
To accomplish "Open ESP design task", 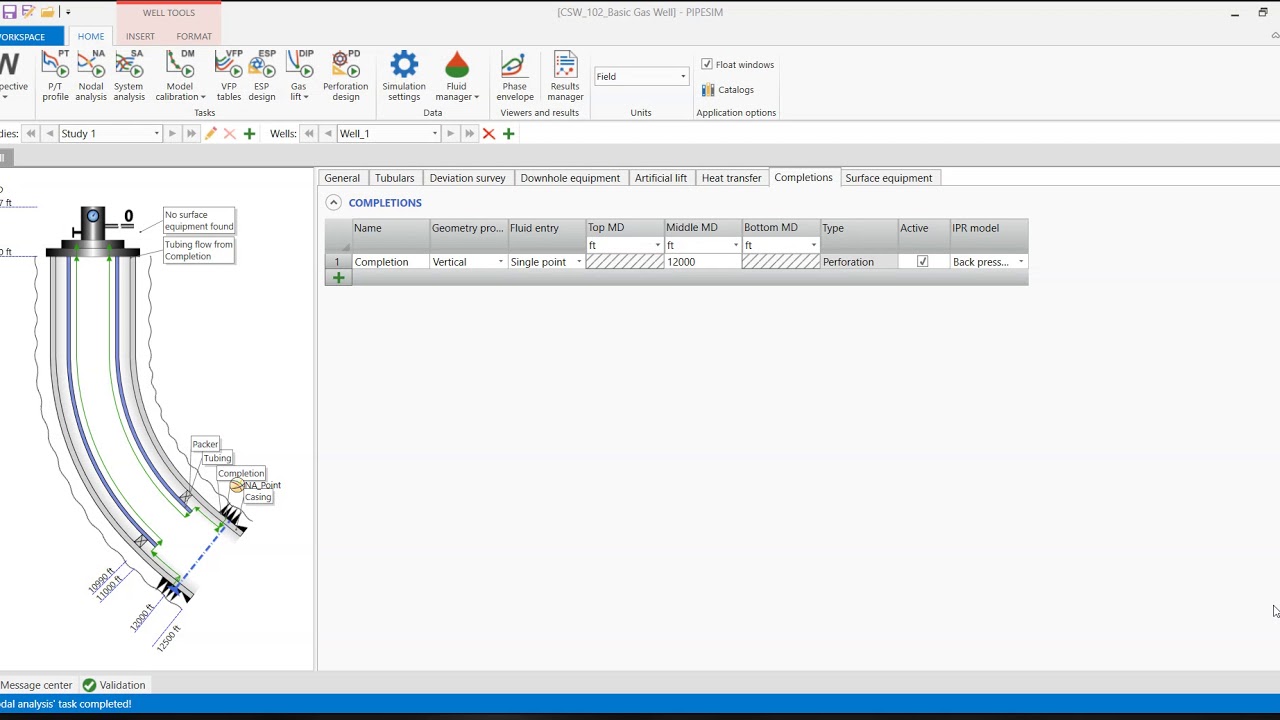I will (262, 76).
